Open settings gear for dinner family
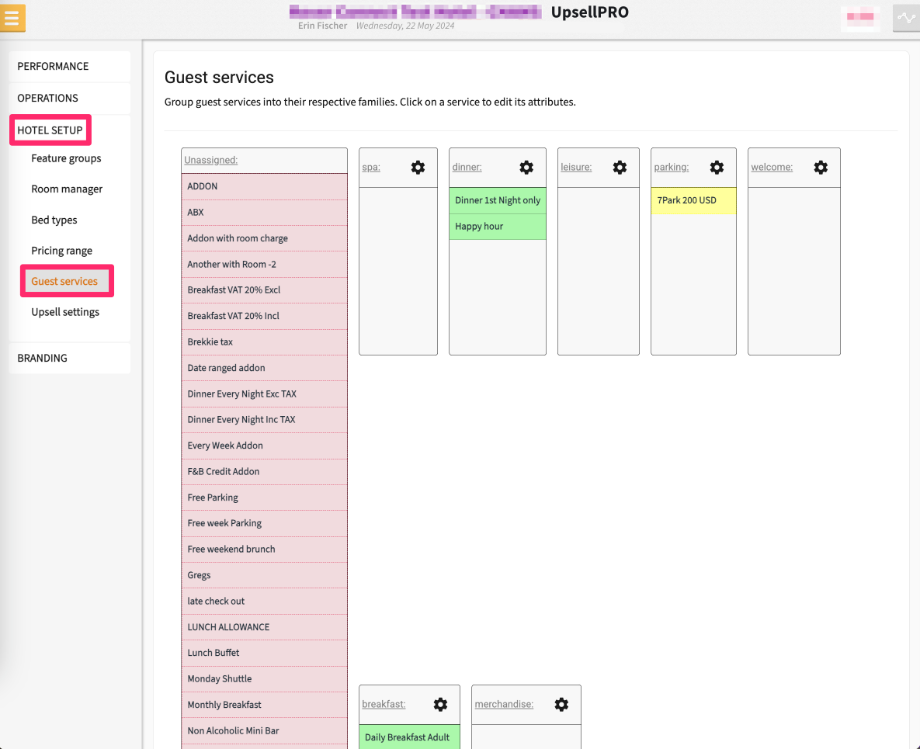Viewport: 920px width, 749px height. point(526,167)
